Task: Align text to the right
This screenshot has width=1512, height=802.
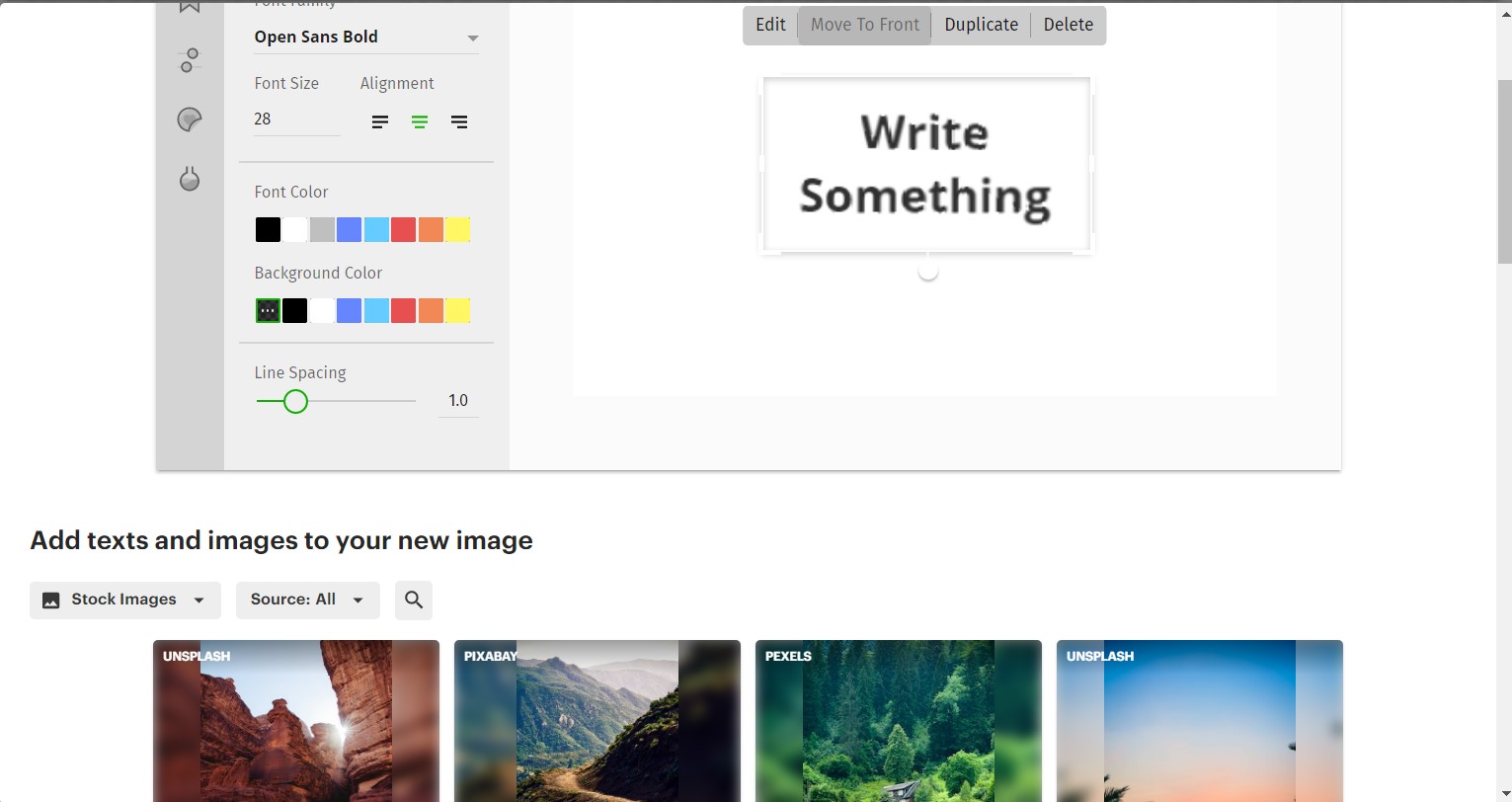Action: pos(459,122)
